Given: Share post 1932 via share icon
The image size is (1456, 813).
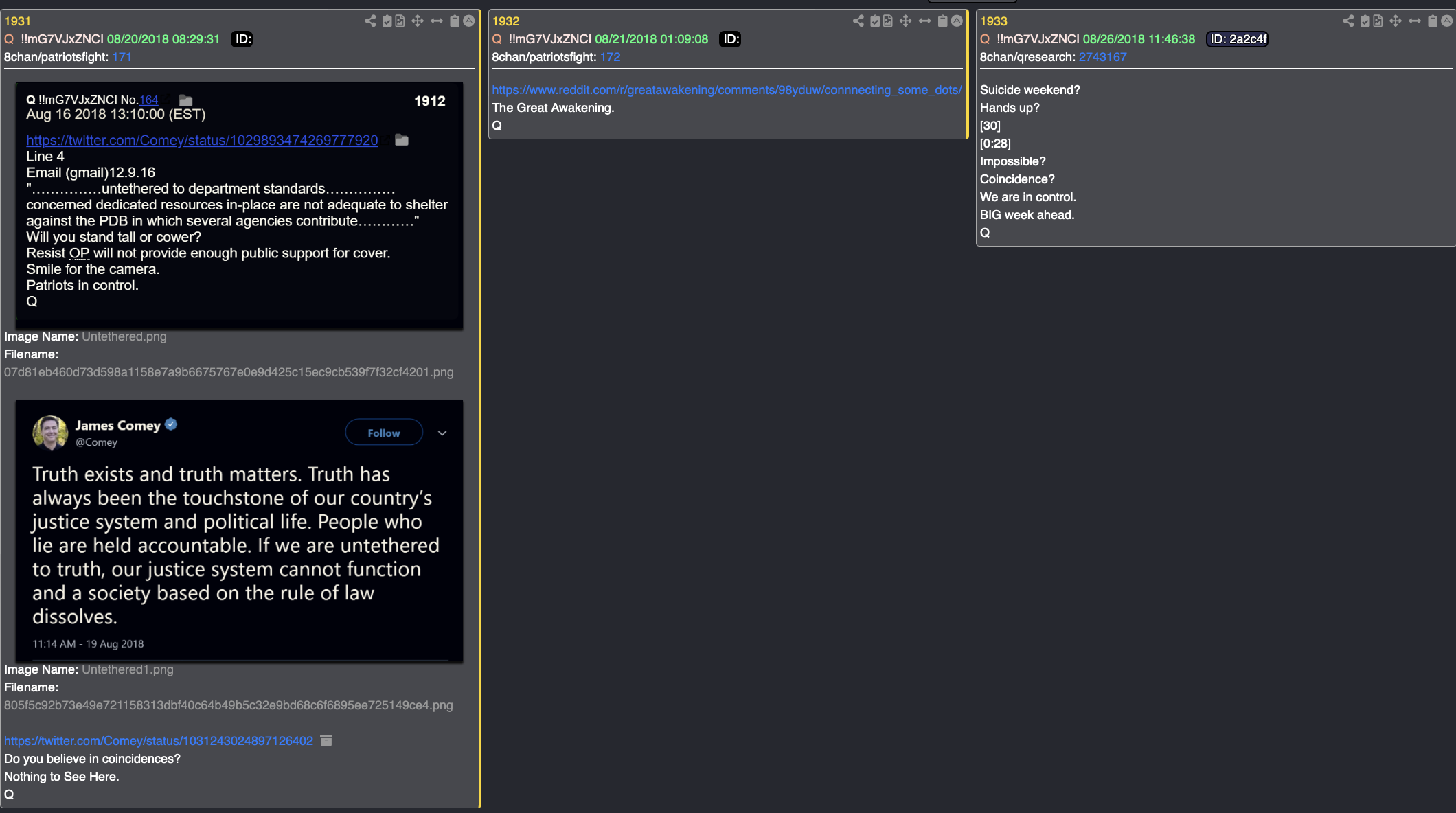Looking at the screenshot, I should [x=858, y=21].
